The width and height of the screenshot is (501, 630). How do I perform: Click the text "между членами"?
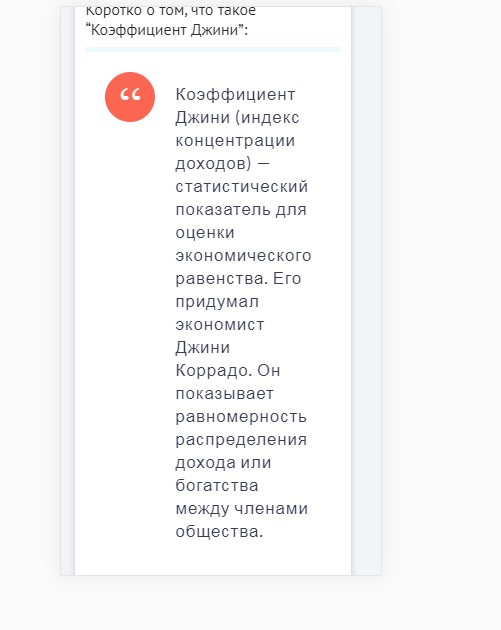click(x=242, y=509)
